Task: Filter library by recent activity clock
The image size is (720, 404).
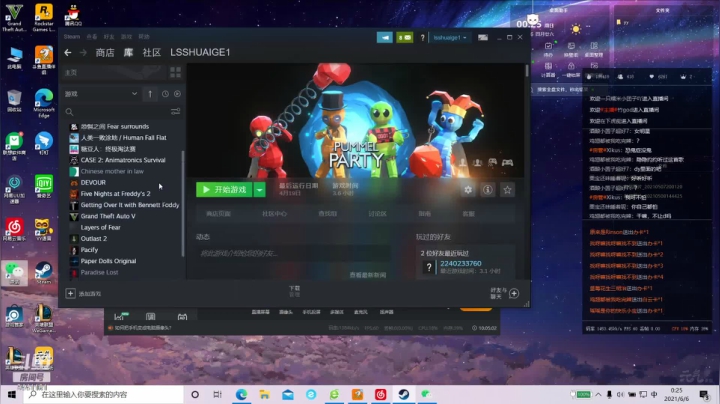Action: (165, 94)
